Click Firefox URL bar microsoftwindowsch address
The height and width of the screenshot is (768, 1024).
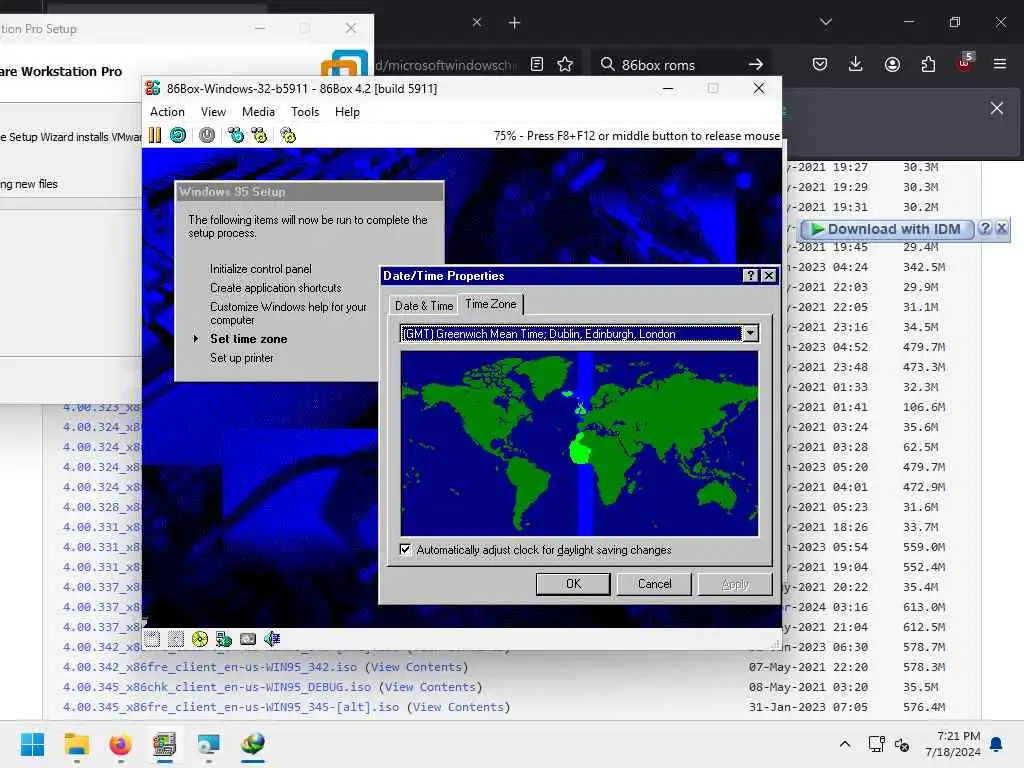click(445, 65)
